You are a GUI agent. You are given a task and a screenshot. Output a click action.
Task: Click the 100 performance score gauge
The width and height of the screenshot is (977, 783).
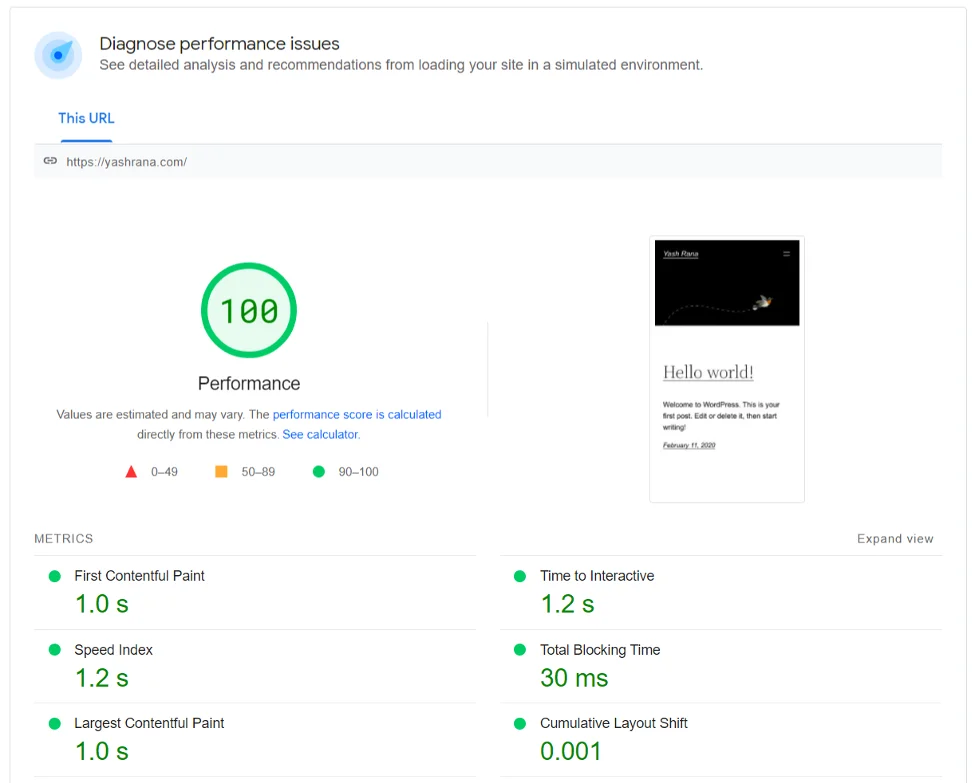(x=249, y=310)
